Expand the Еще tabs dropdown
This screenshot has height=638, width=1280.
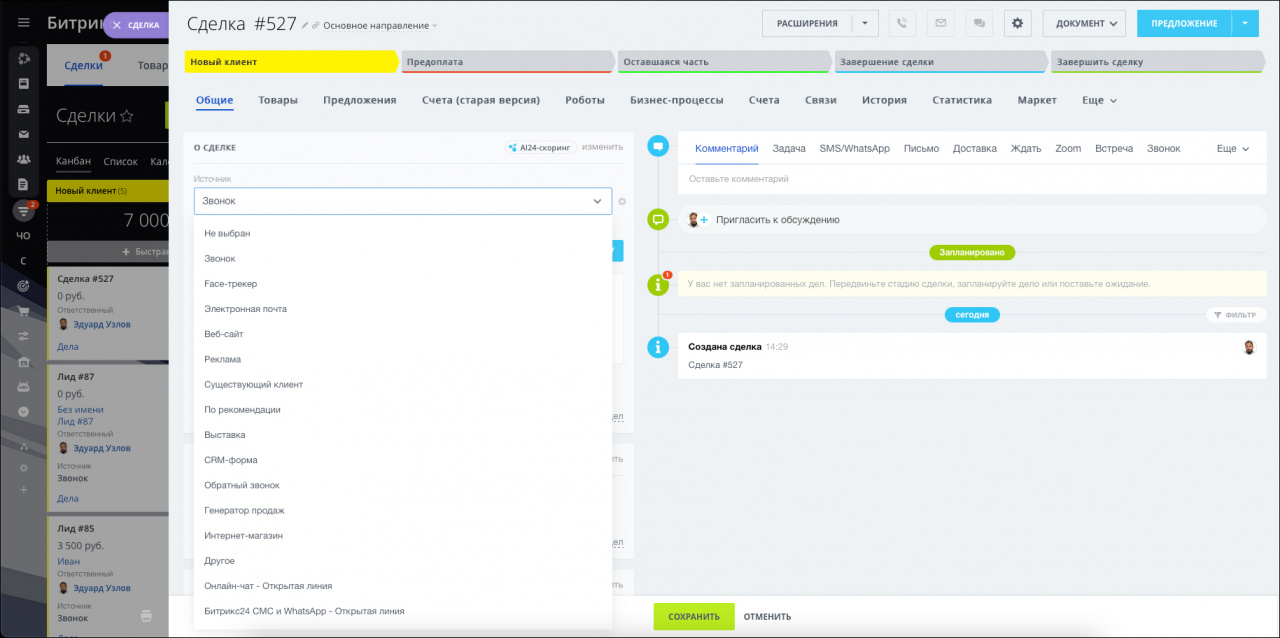[x=1099, y=100]
